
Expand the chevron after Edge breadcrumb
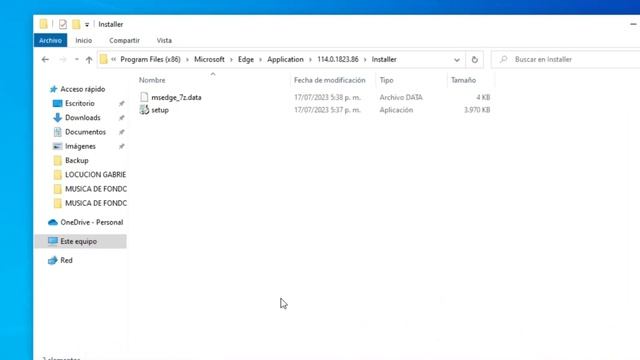[x=260, y=60]
